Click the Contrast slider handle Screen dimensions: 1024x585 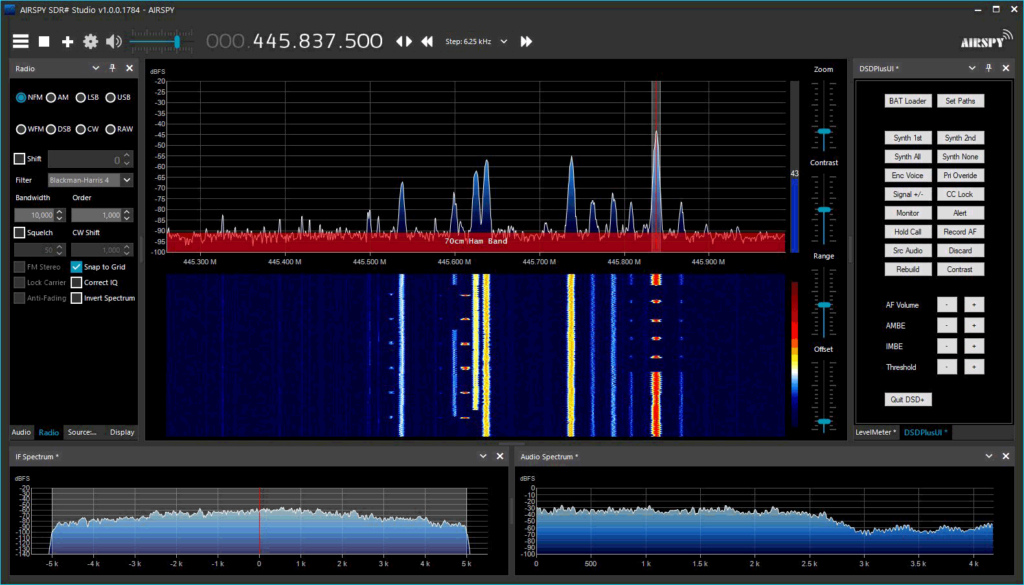point(824,210)
